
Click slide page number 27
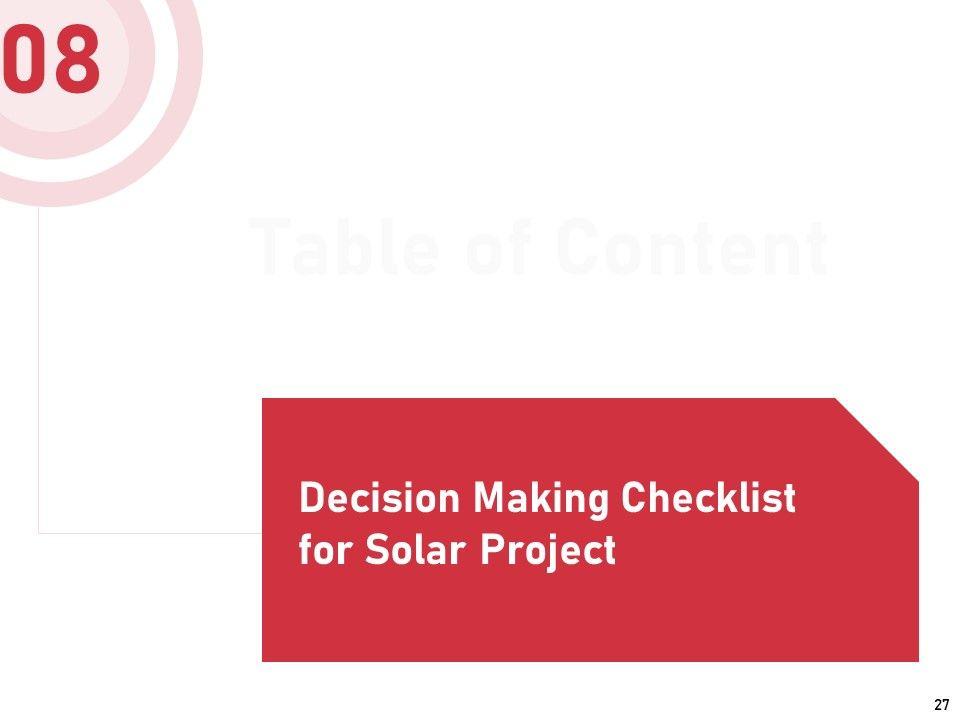(941, 705)
